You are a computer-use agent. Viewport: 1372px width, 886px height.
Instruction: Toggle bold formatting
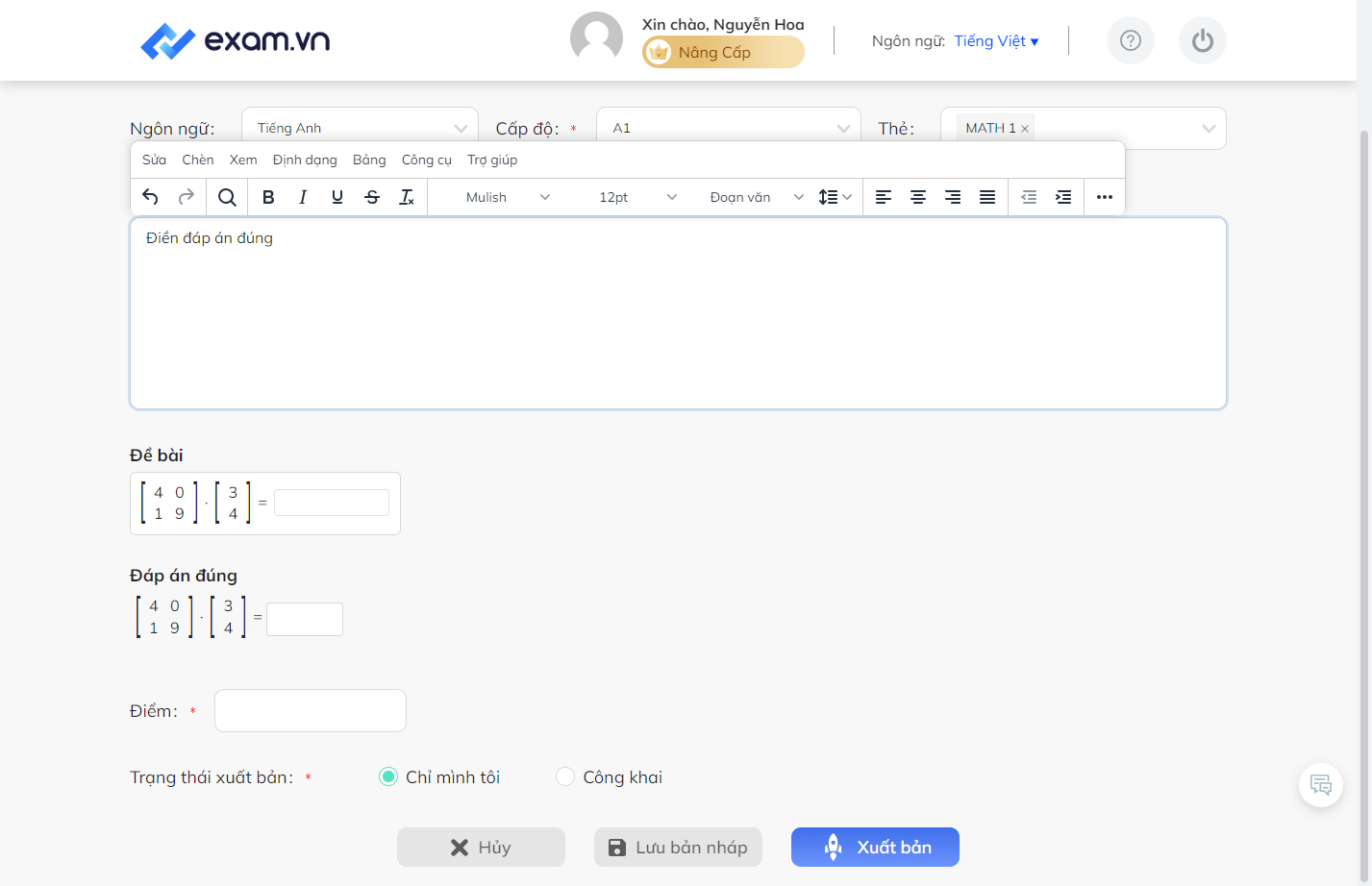click(268, 197)
